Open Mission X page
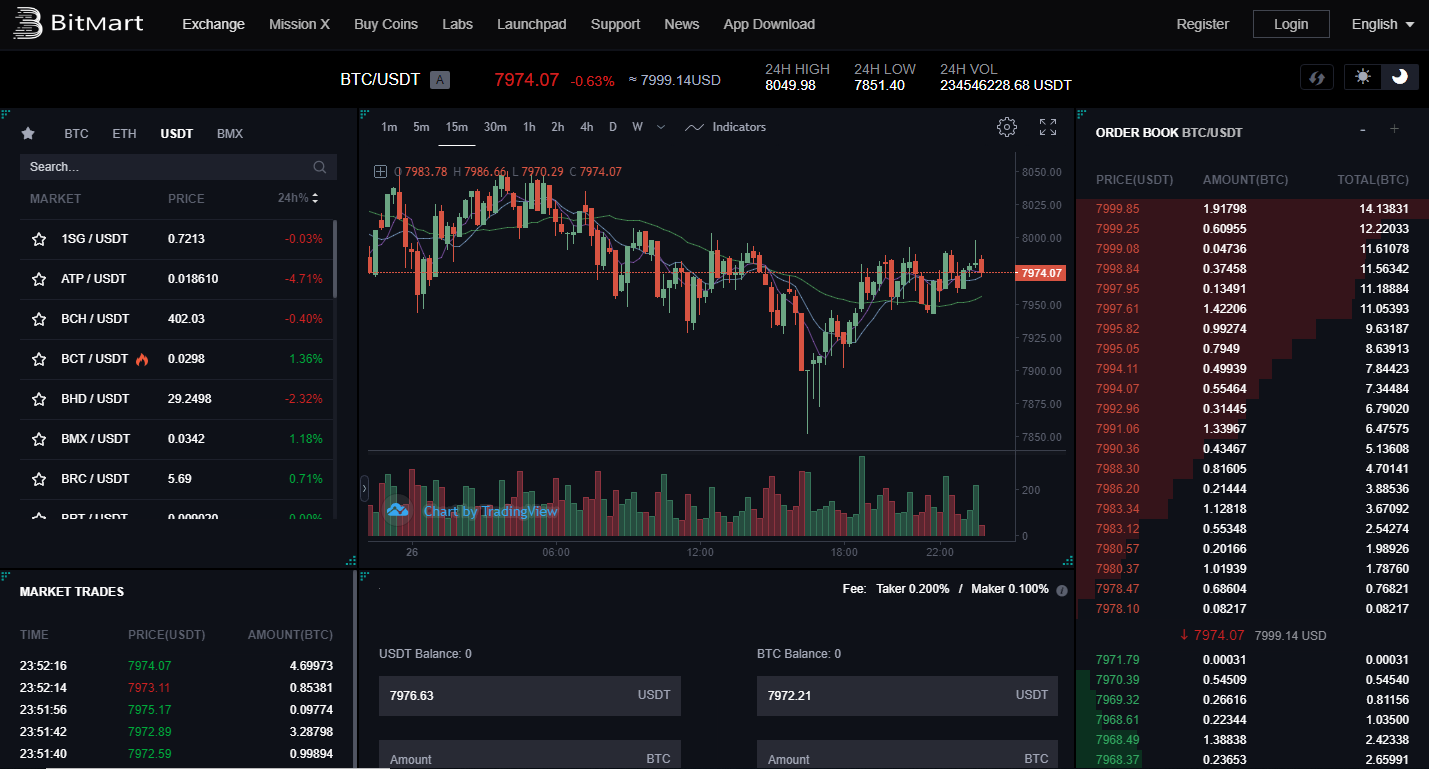1429x769 pixels. click(x=299, y=24)
